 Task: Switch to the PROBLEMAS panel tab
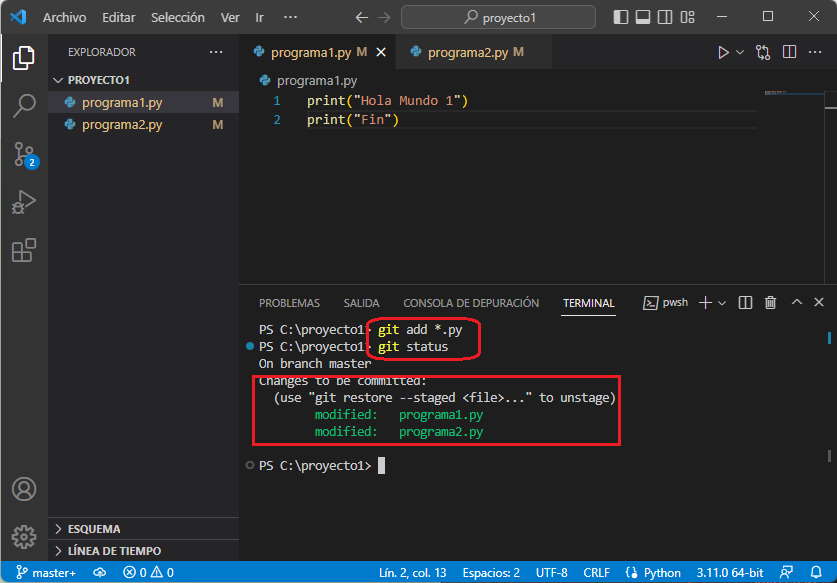coord(289,303)
